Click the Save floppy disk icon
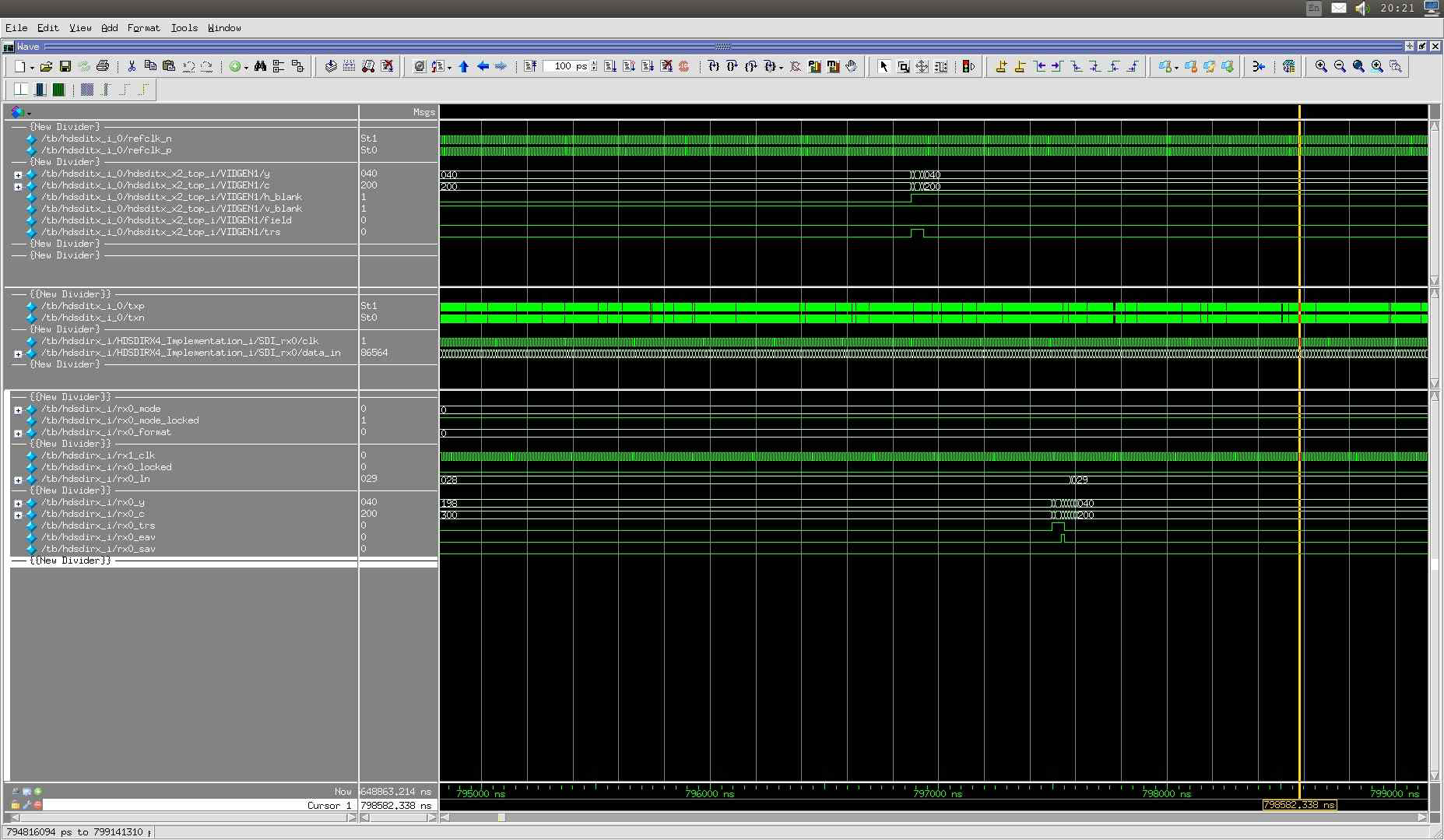This screenshot has width=1444, height=840. pos(65,67)
